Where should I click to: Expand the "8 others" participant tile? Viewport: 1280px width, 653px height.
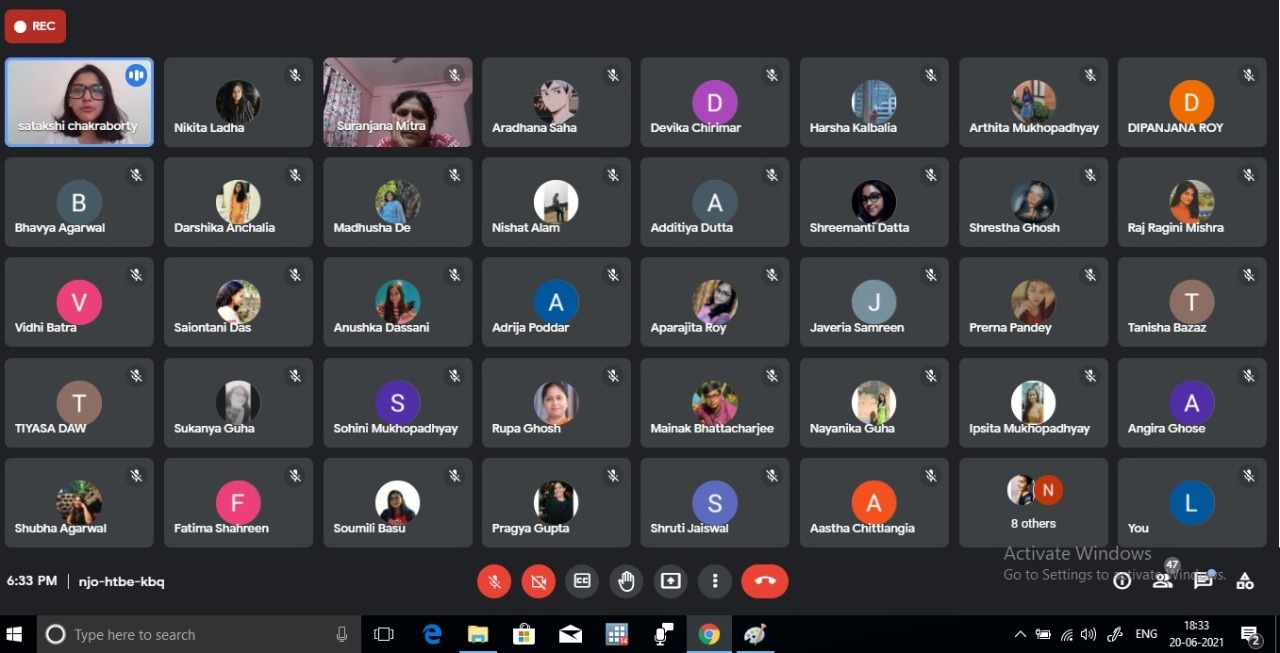pos(1033,503)
